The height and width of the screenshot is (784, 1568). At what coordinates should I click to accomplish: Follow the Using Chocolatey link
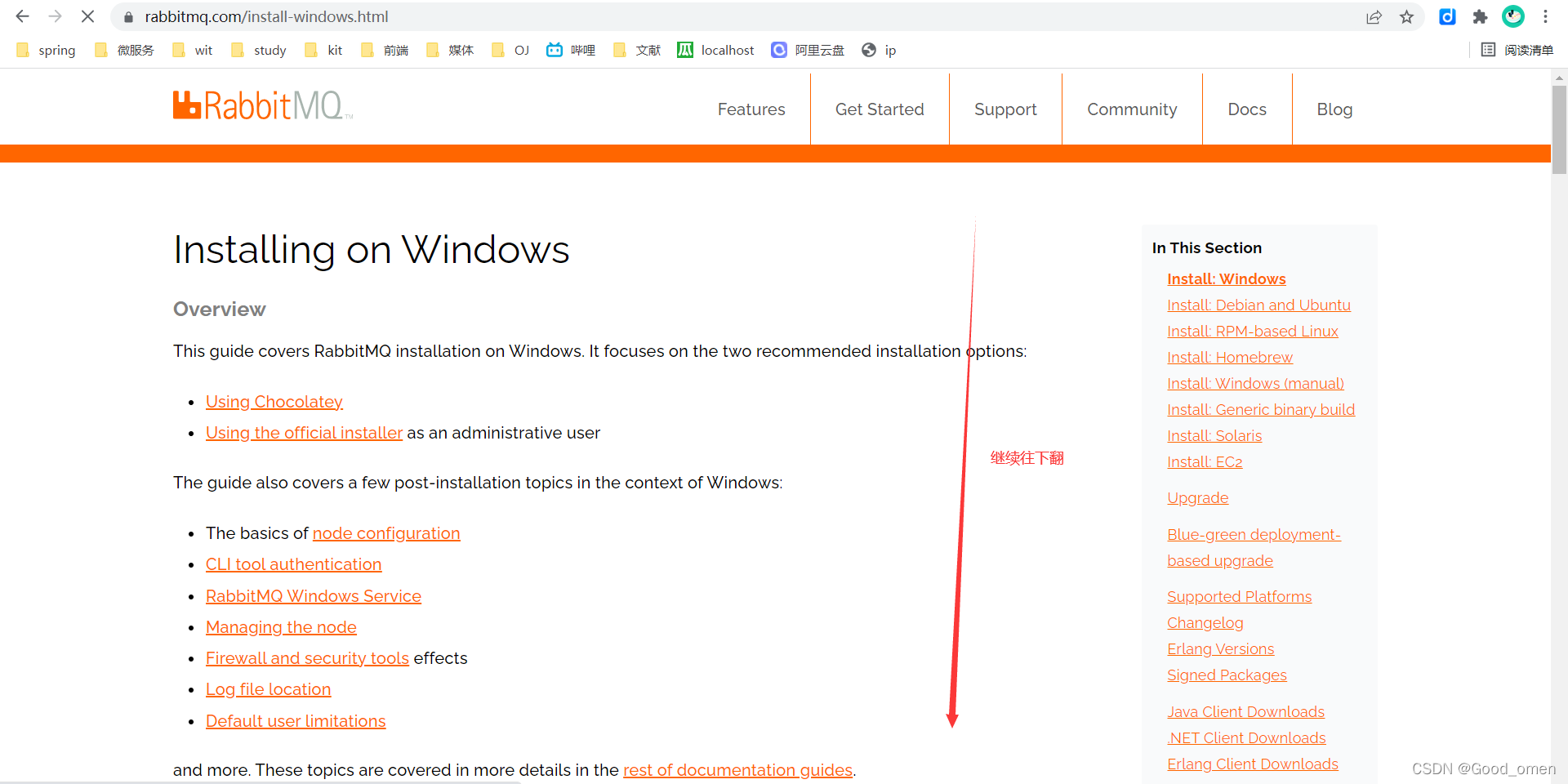[x=274, y=402]
